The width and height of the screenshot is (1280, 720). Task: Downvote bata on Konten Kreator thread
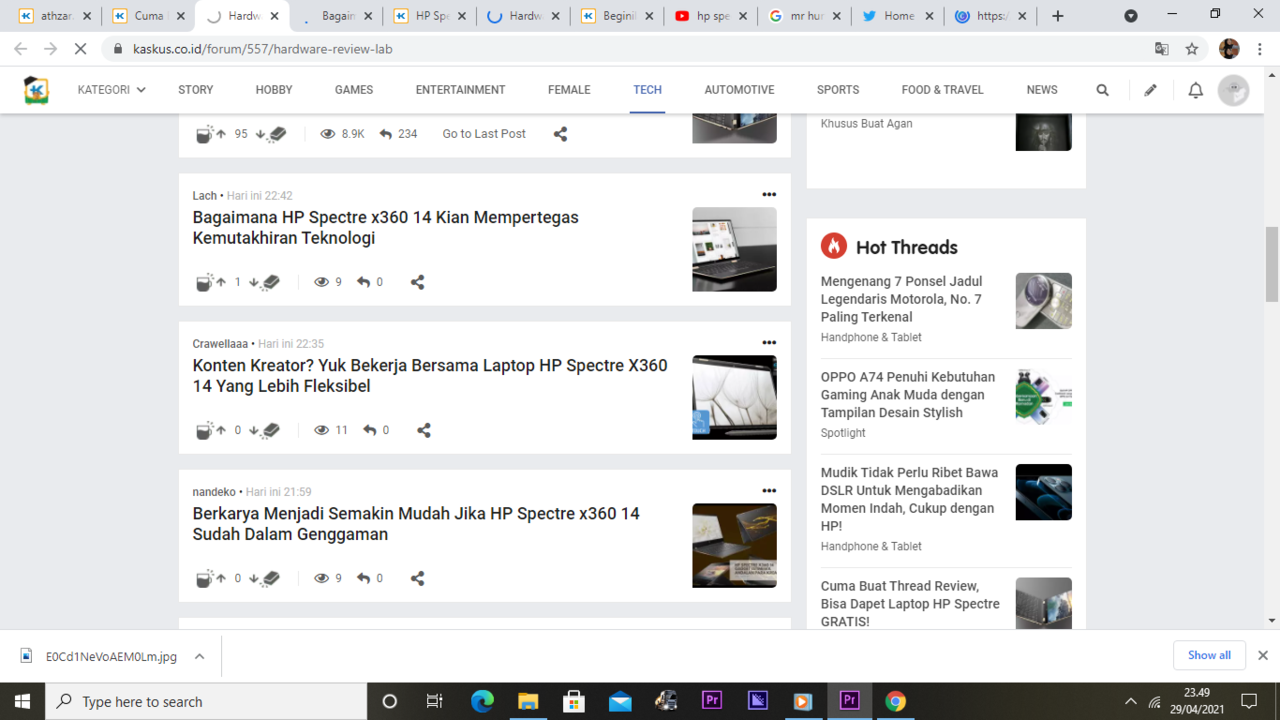267,430
